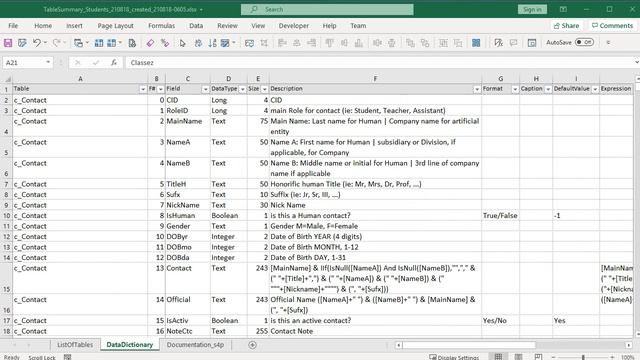Open the Developer ribbon tab
The width and height of the screenshot is (640, 360).
point(294,26)
